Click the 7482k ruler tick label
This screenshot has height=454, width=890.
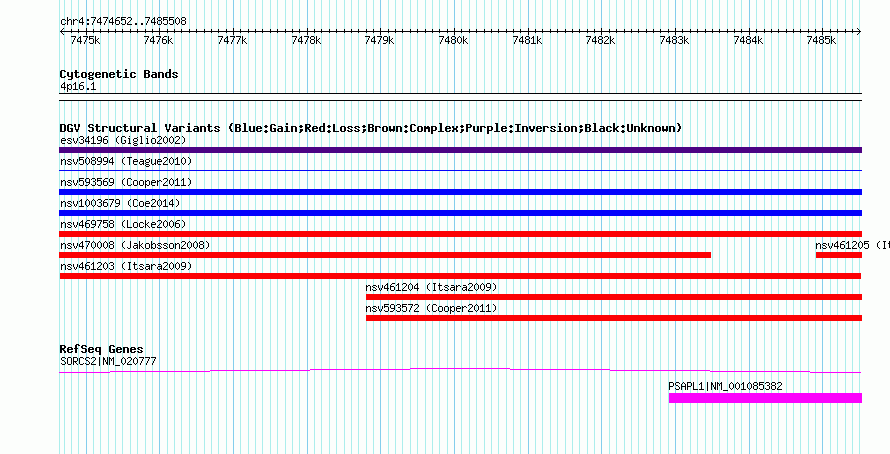click(x=601, y=40)
